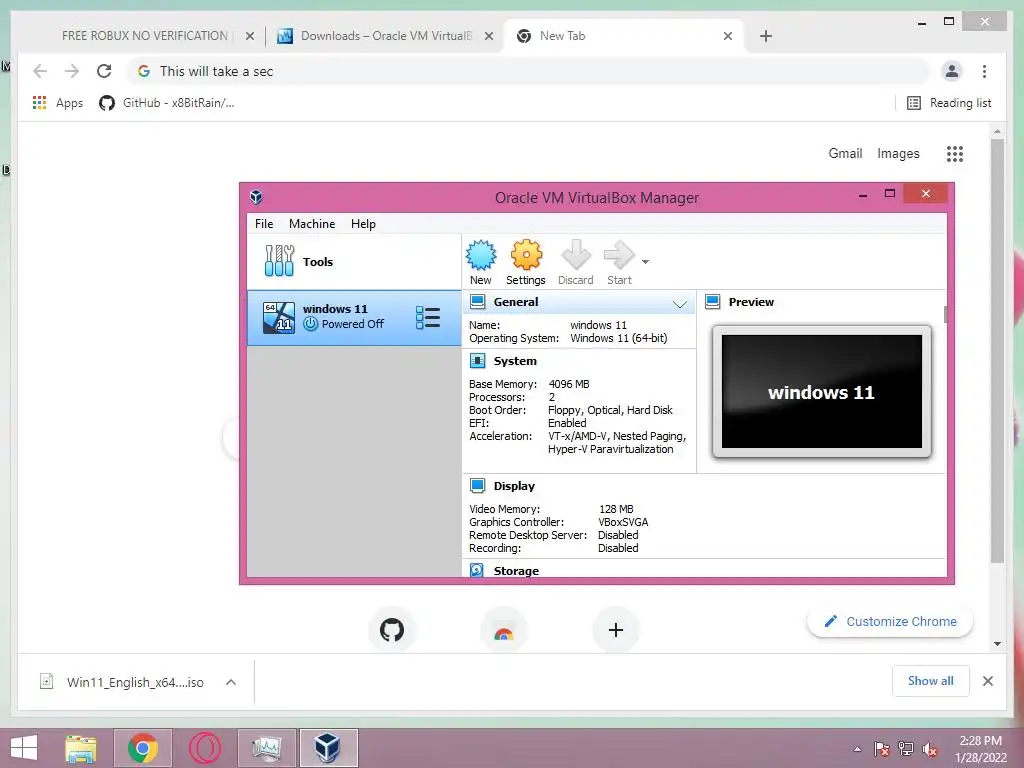The height and width of the screenshot is (768, 1024).
Task: Close the New Tab tab
Action: click(x=728, y=37)
